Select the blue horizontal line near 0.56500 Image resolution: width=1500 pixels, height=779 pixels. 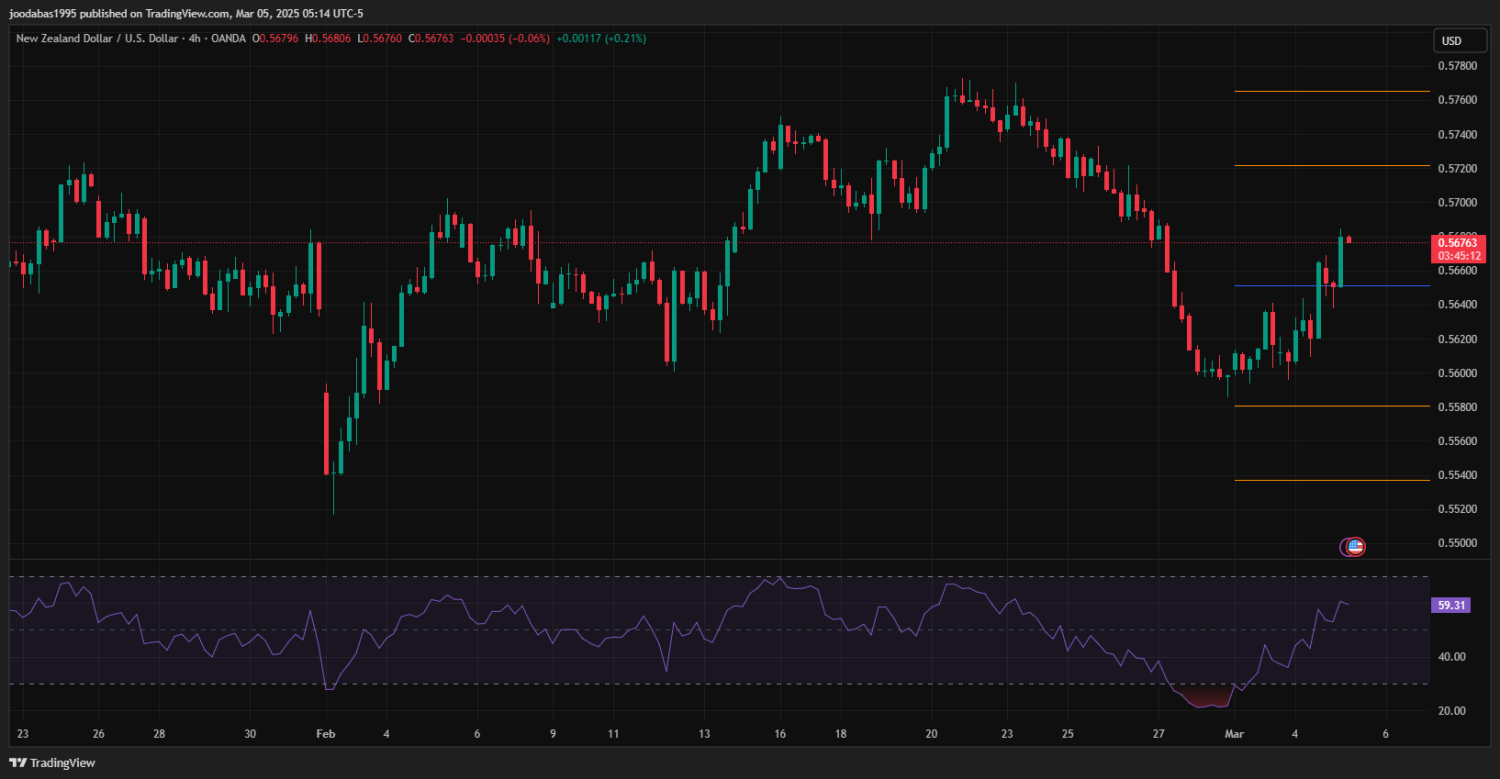pyautogui.click(x=1332, y=286)
